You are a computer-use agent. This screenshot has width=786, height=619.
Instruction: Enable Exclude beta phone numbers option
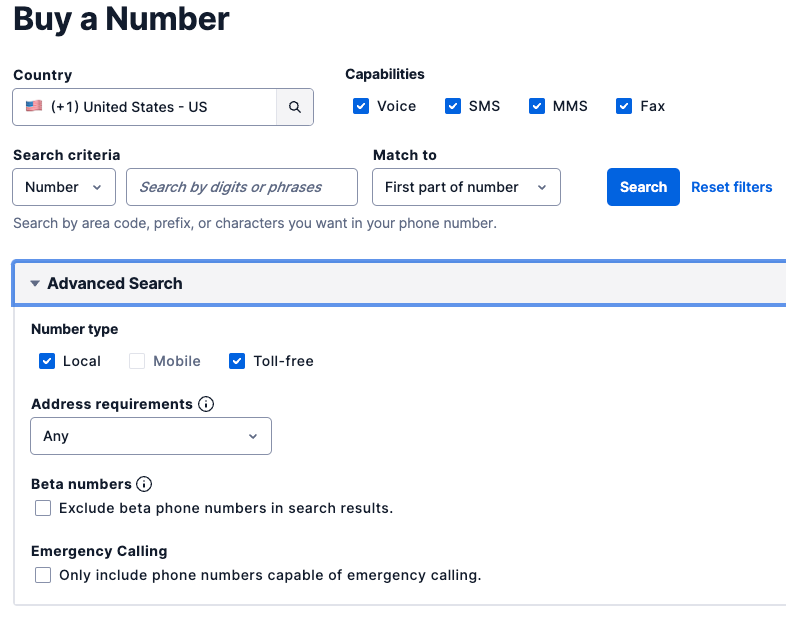[x=43, y=508]
